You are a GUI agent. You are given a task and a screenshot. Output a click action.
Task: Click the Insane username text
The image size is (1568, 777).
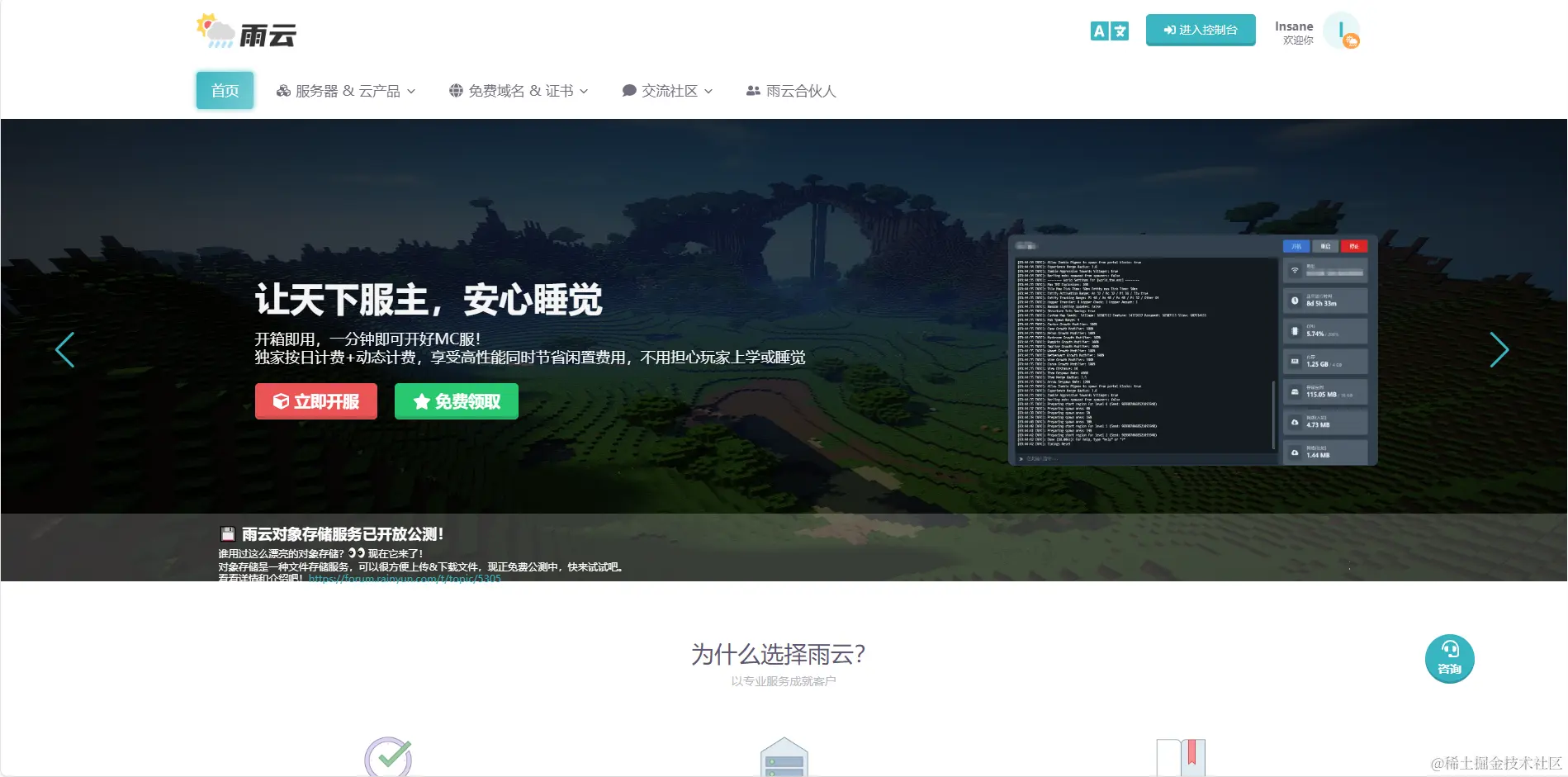coord(1294,26)
